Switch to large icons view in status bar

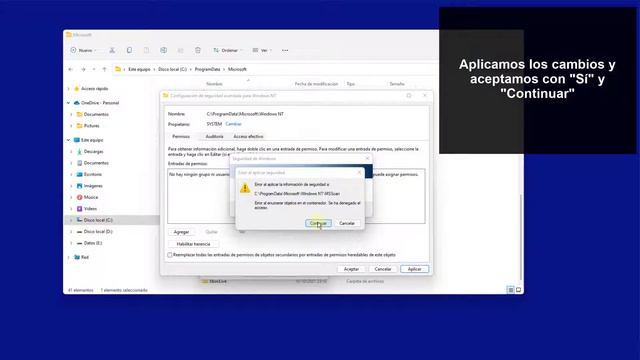coord(518,290)
